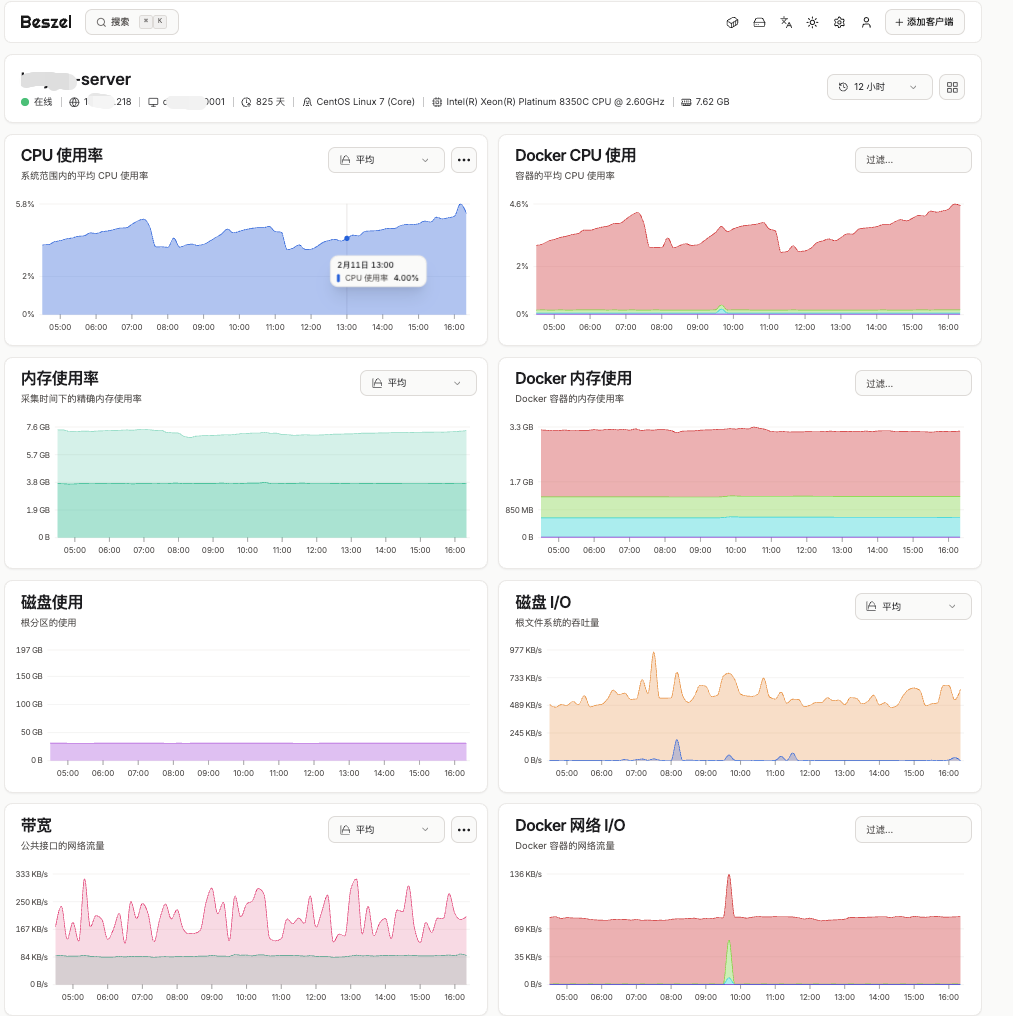This screenshot has width=1013, height=1016.
Task: Click the disk drive icon in header
Action: [759, 22]
